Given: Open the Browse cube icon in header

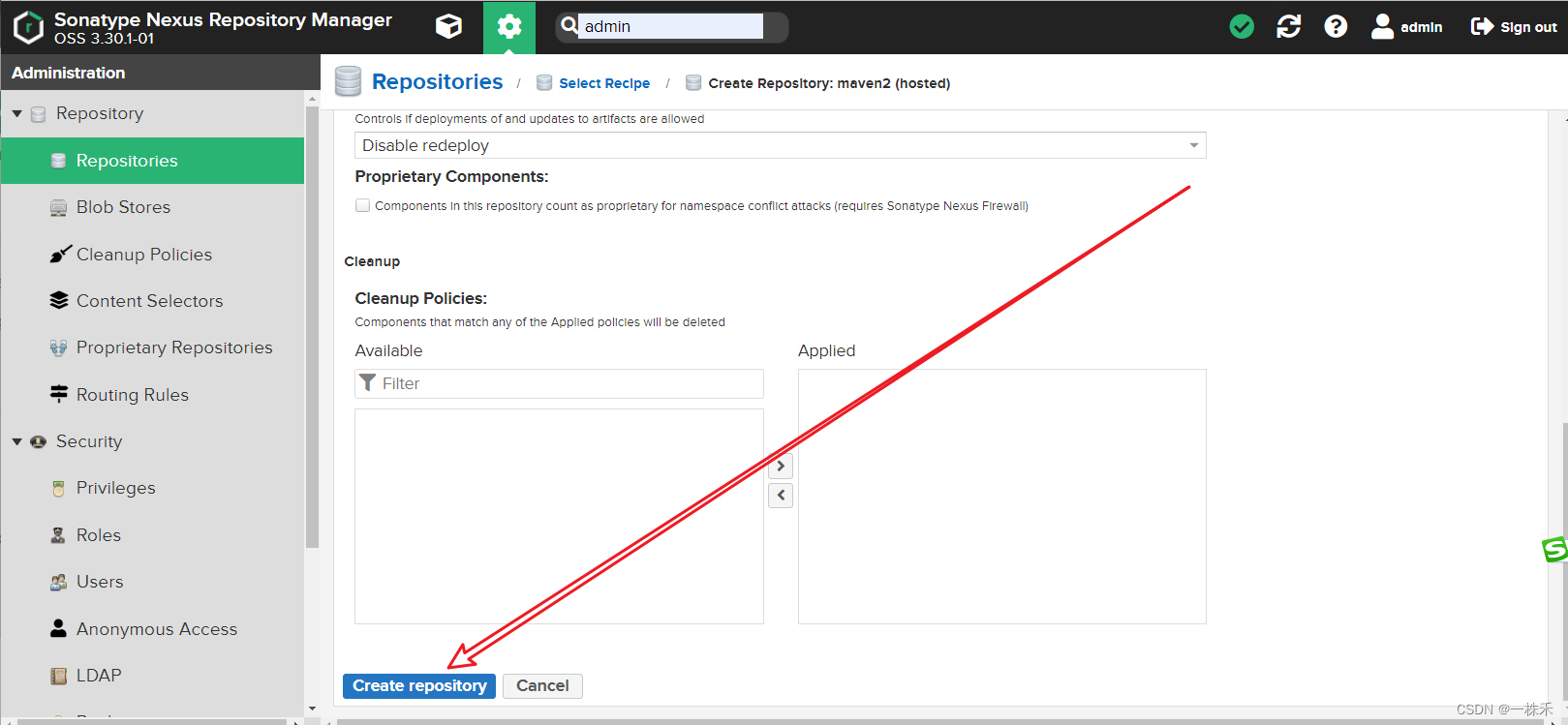Looking at the screenshot, I should point(448,26).
